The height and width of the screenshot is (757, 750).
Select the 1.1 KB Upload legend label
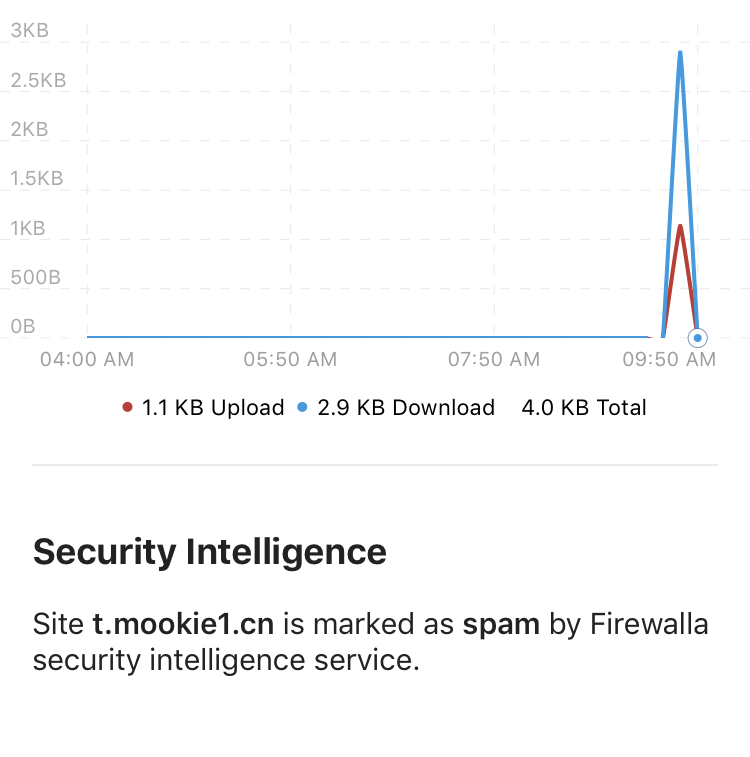tap(213, 408)
